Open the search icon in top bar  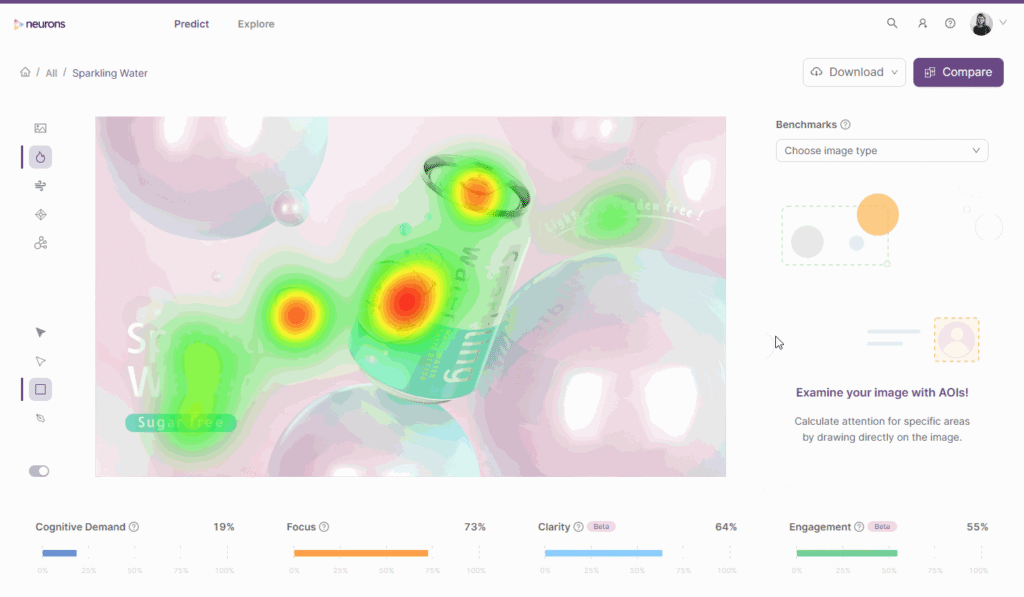point(891,22)
